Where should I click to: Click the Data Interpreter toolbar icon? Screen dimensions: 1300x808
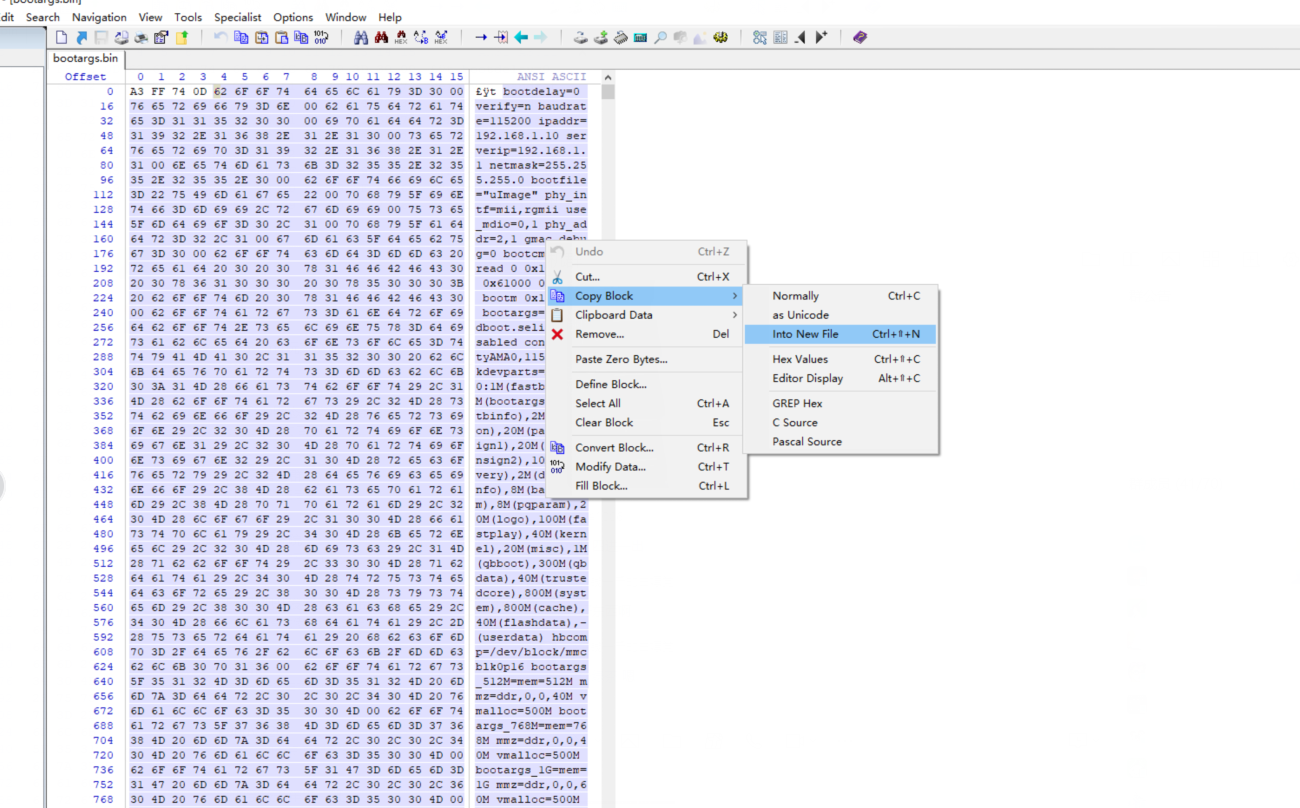coord(780,37)
